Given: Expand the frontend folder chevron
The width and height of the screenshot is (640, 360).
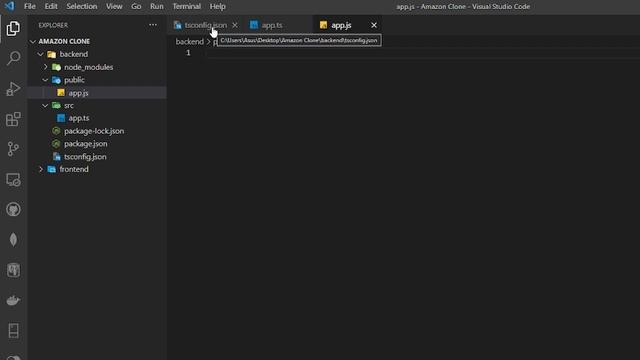Looking at the screenshot, I should coord(40,169).
